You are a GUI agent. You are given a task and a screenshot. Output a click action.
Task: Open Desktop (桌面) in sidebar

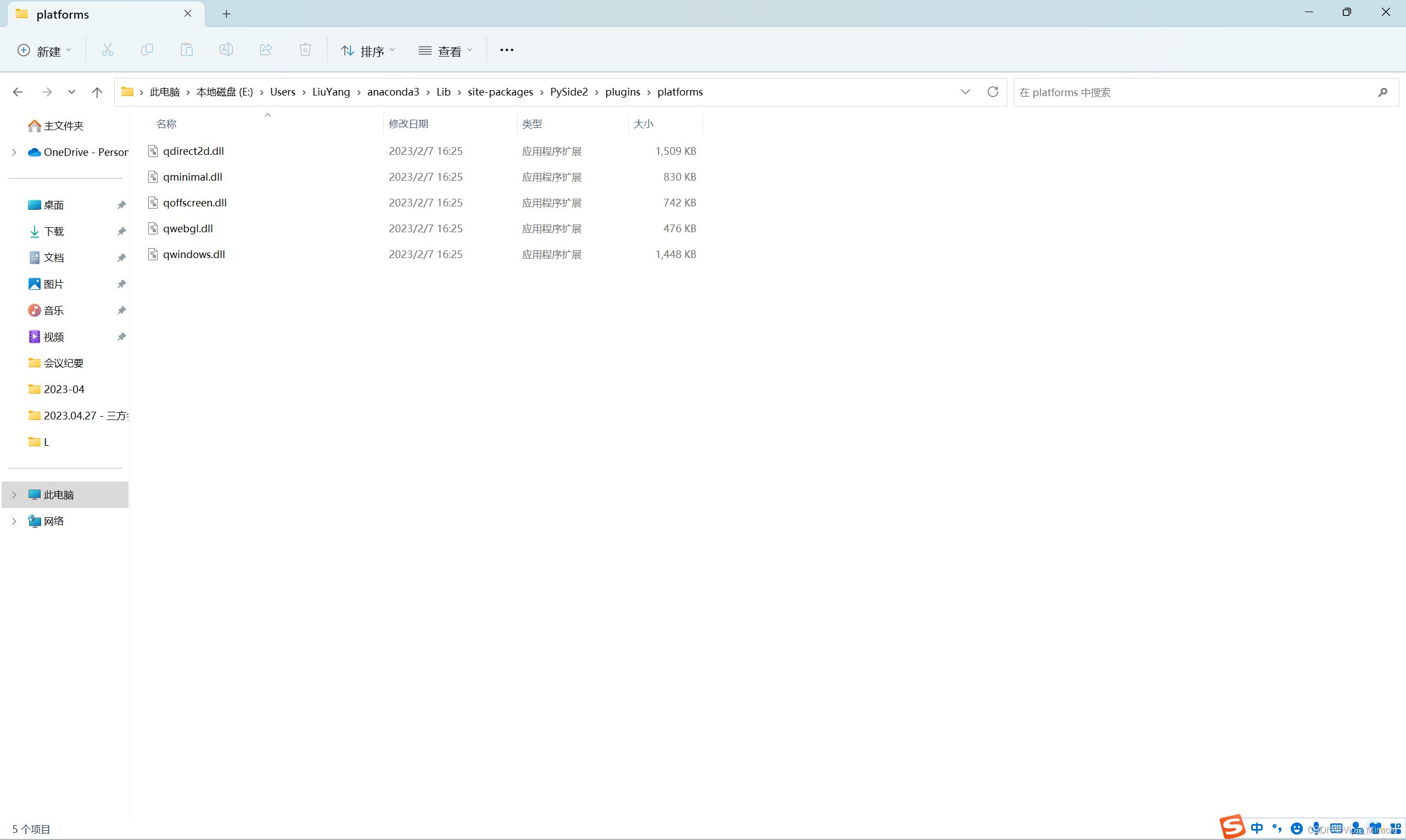click(46, 205)
